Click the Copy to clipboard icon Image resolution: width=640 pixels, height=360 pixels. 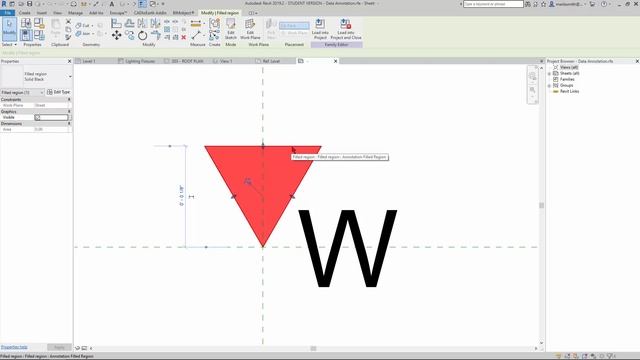(x=68, y=29)
